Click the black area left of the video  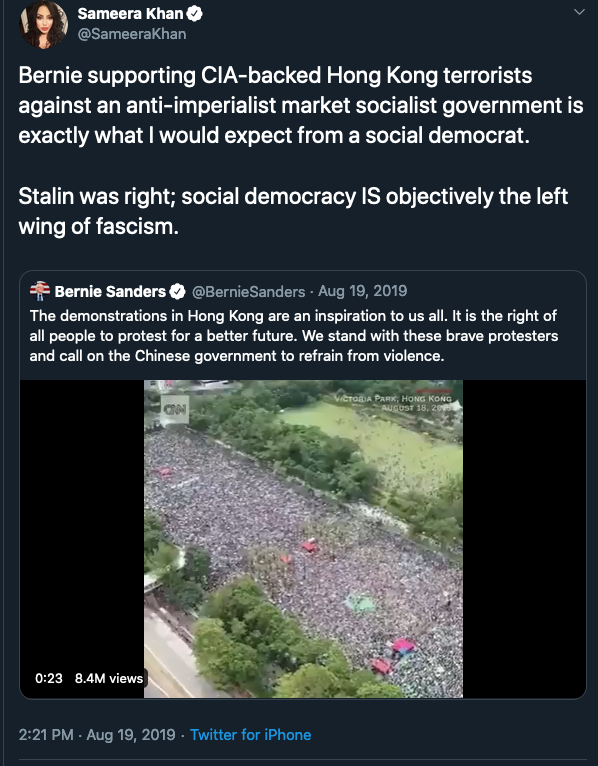pos(82,523)
